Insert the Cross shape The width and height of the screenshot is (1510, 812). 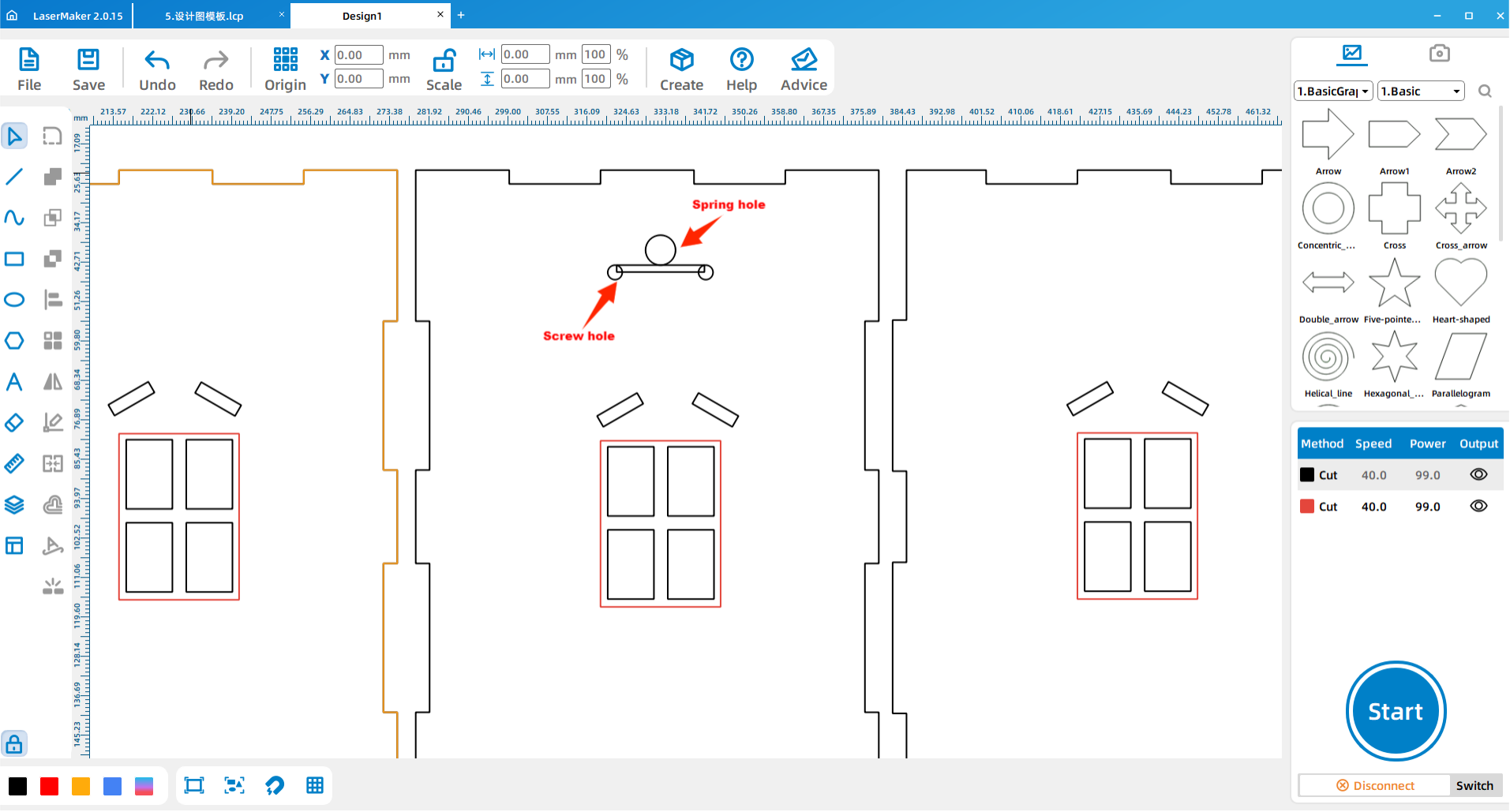1395,215
